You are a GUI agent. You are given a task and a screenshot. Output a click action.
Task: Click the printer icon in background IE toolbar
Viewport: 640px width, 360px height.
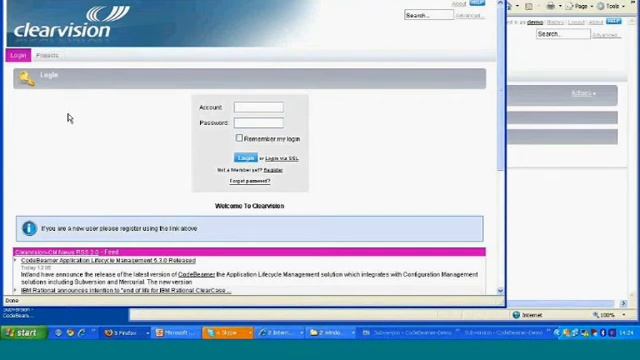tap(551, 6)
